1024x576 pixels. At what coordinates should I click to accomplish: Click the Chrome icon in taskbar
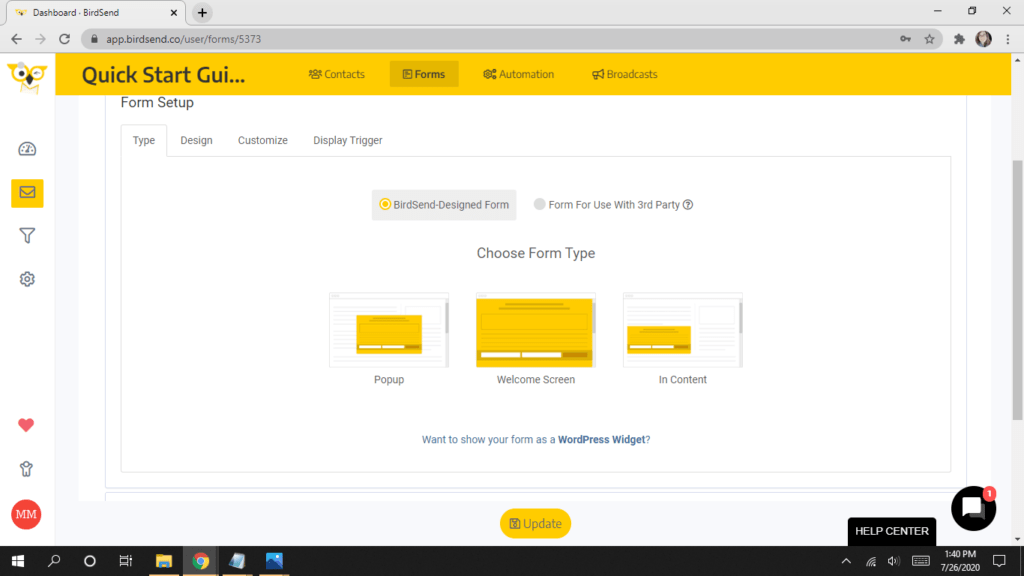(200, 561)
